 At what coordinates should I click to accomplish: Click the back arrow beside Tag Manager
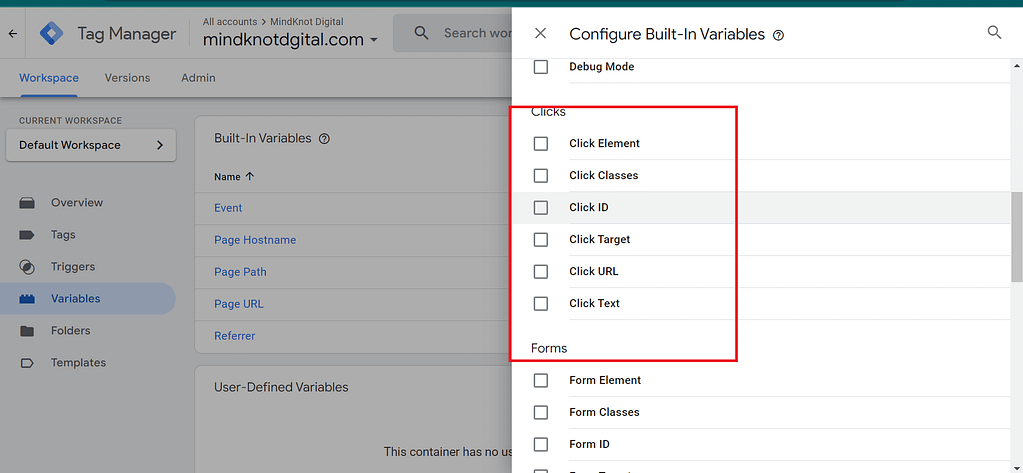[x=13, y=34]
